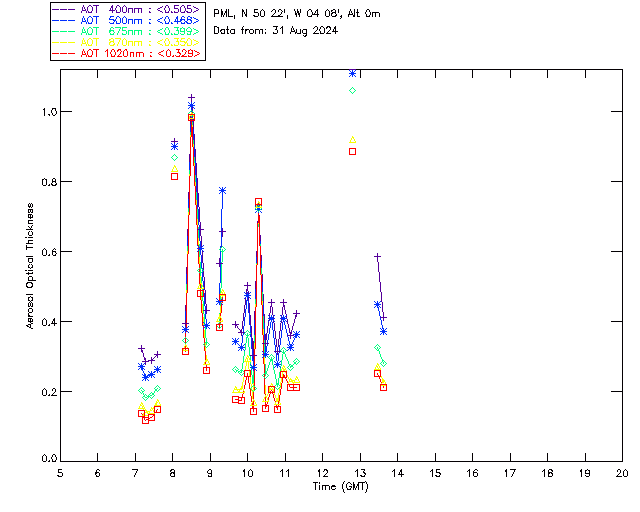Select the AOT 870nm legend entry
Image resolution: width=640 pixels, height=512 pixels.
pyautogui.click(x=126, y=42)
